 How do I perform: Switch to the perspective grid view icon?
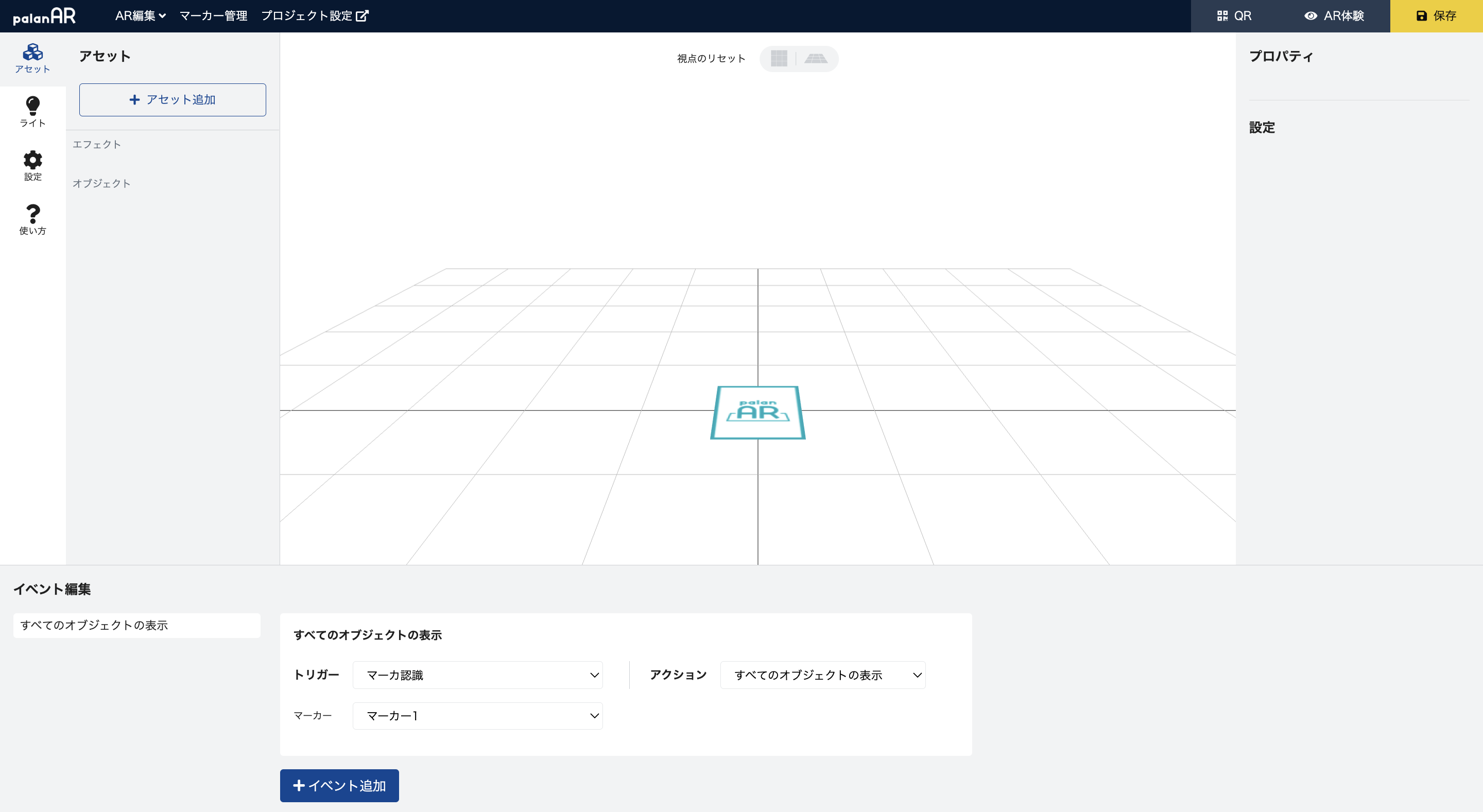816,58
